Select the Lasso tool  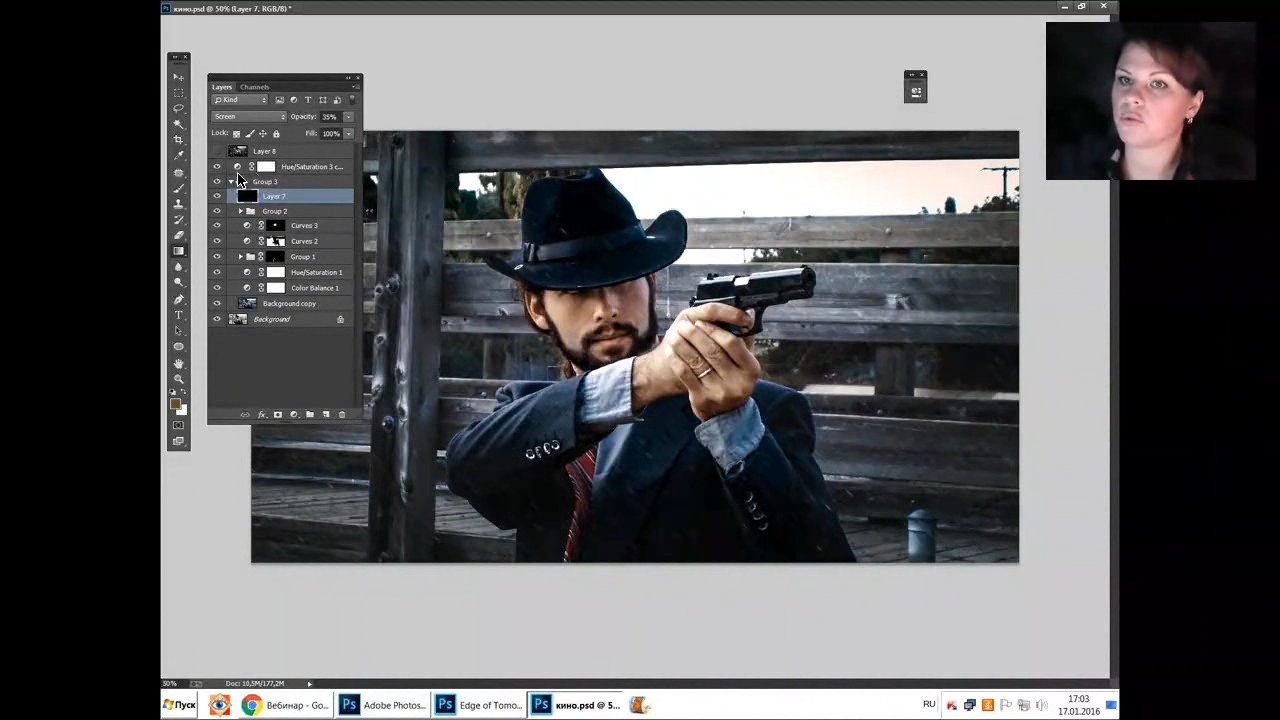(179, 108)
